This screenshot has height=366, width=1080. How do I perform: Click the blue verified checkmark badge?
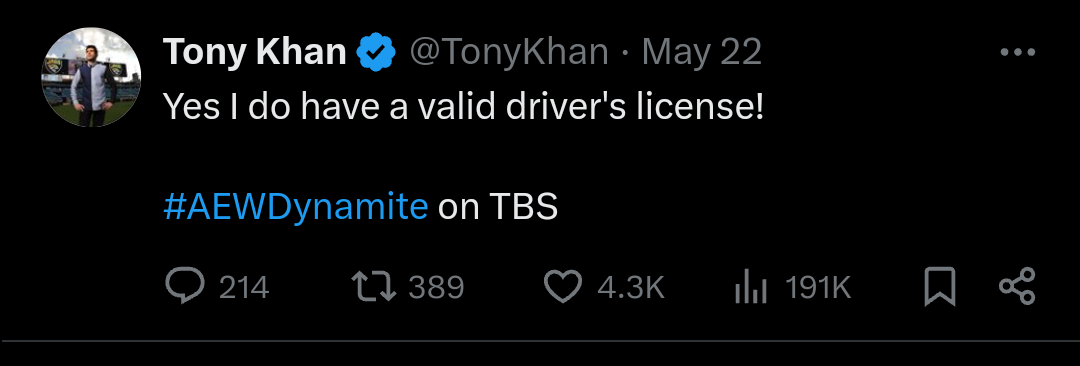point(375,53)
